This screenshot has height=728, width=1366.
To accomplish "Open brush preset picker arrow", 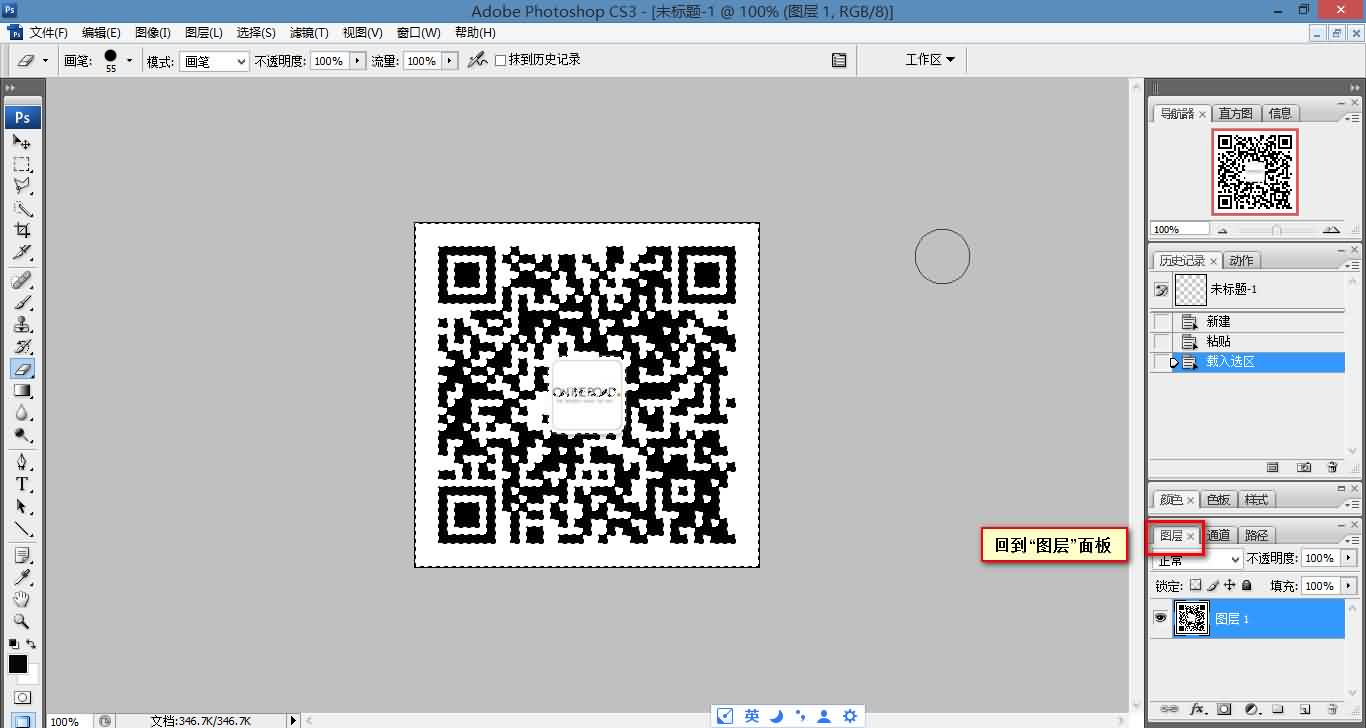I will click(x=129, y=60).
